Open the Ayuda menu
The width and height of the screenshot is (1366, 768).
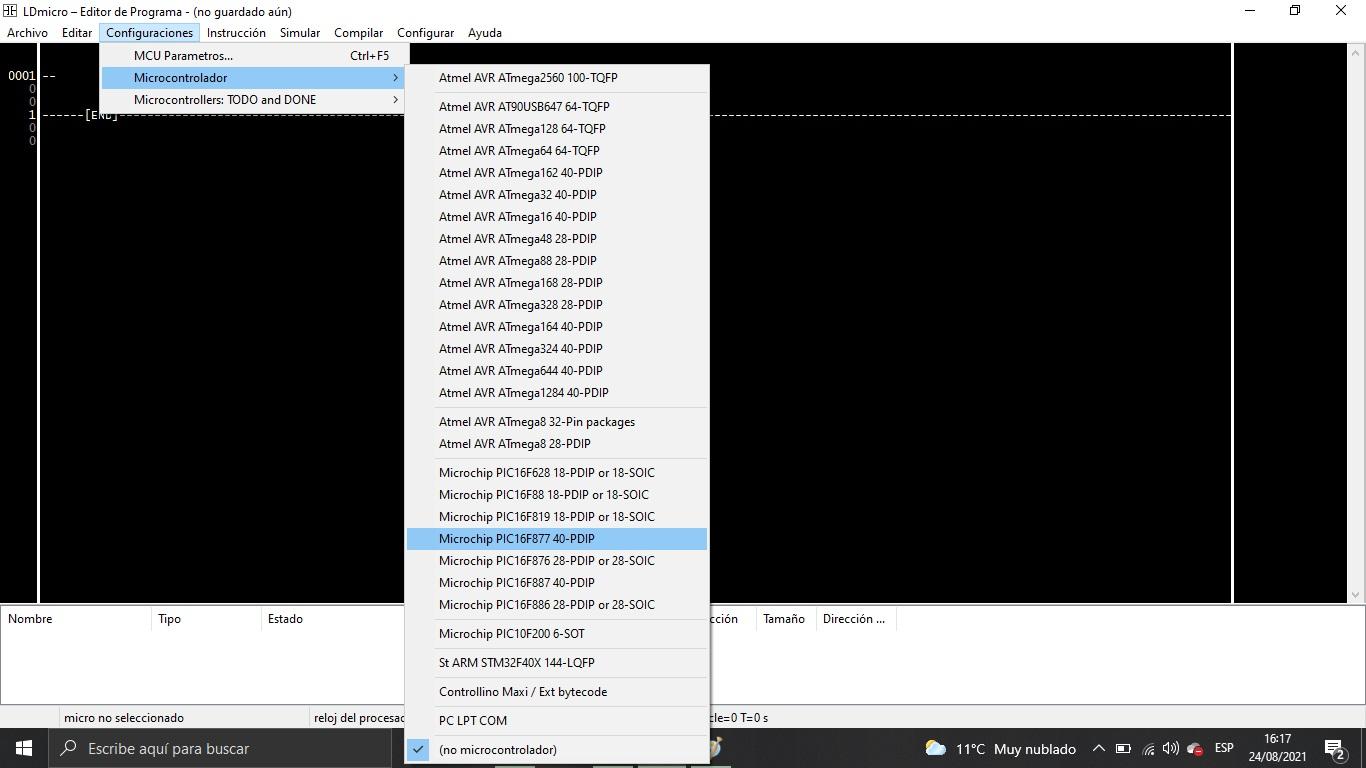pos(485,33)
